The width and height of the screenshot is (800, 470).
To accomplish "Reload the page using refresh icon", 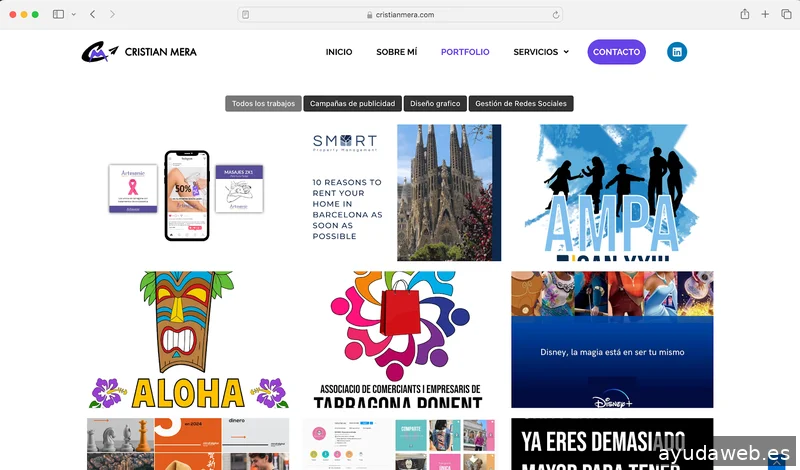I will point(555,14).
